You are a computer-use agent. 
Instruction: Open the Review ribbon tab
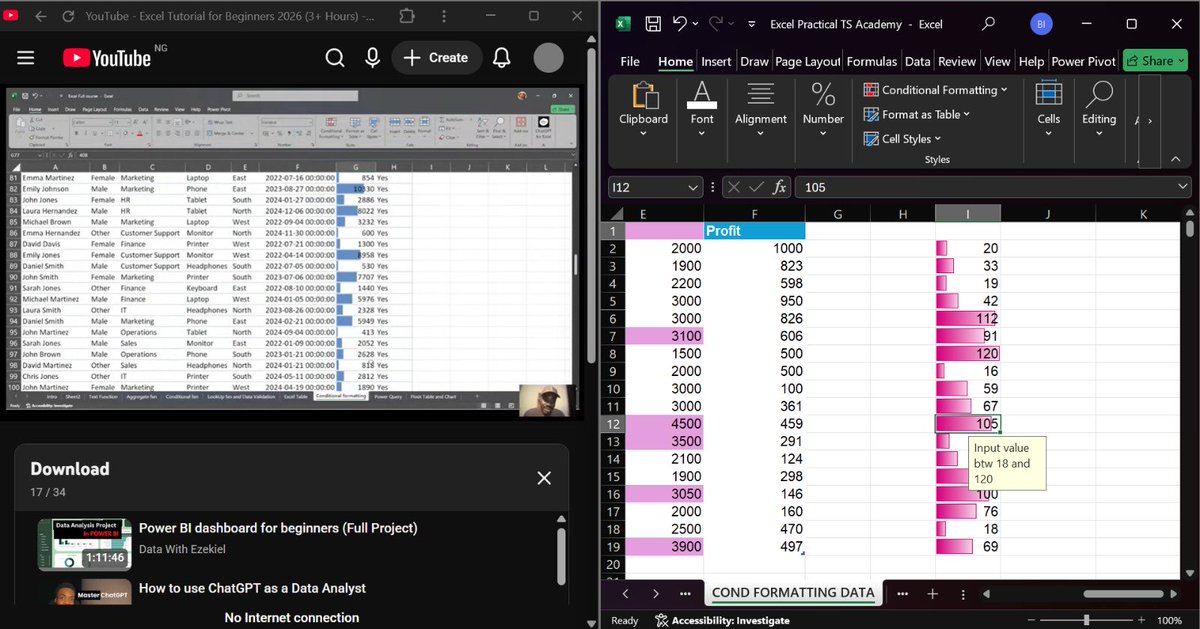957,61
